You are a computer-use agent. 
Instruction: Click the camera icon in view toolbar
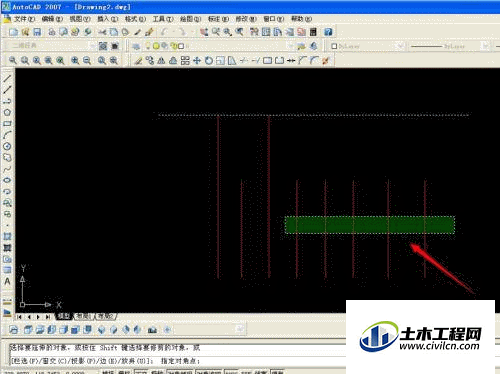(152, 330)
